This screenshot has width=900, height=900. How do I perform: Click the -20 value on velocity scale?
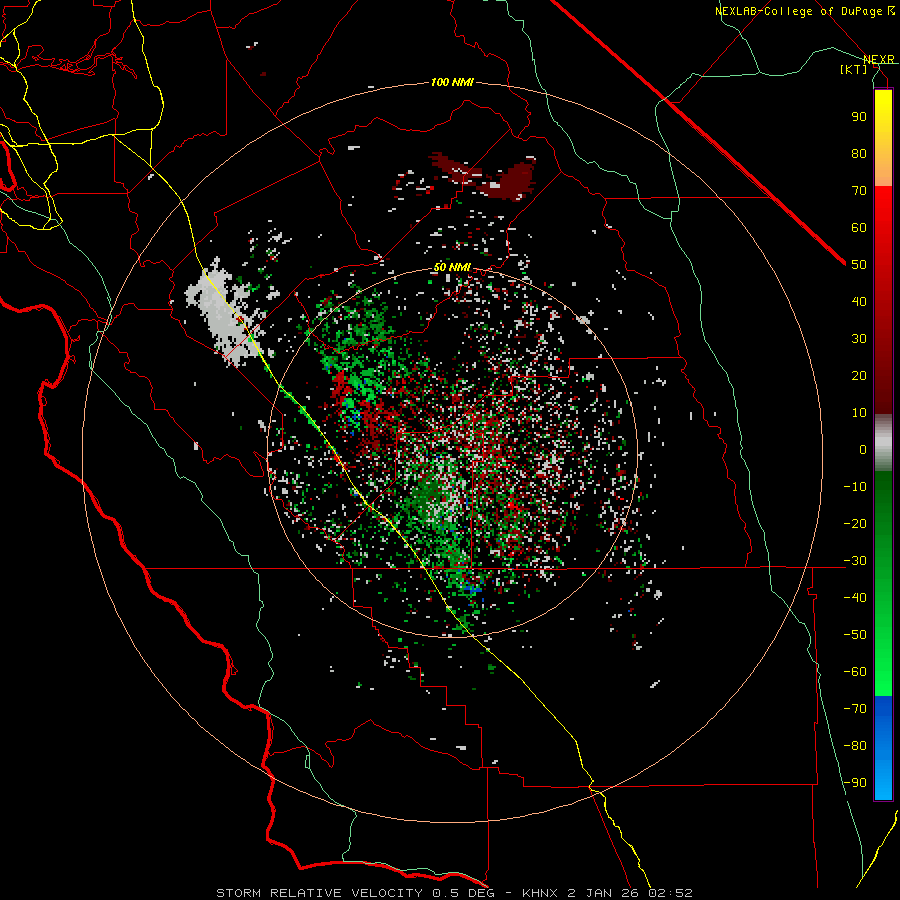(855, 523)
